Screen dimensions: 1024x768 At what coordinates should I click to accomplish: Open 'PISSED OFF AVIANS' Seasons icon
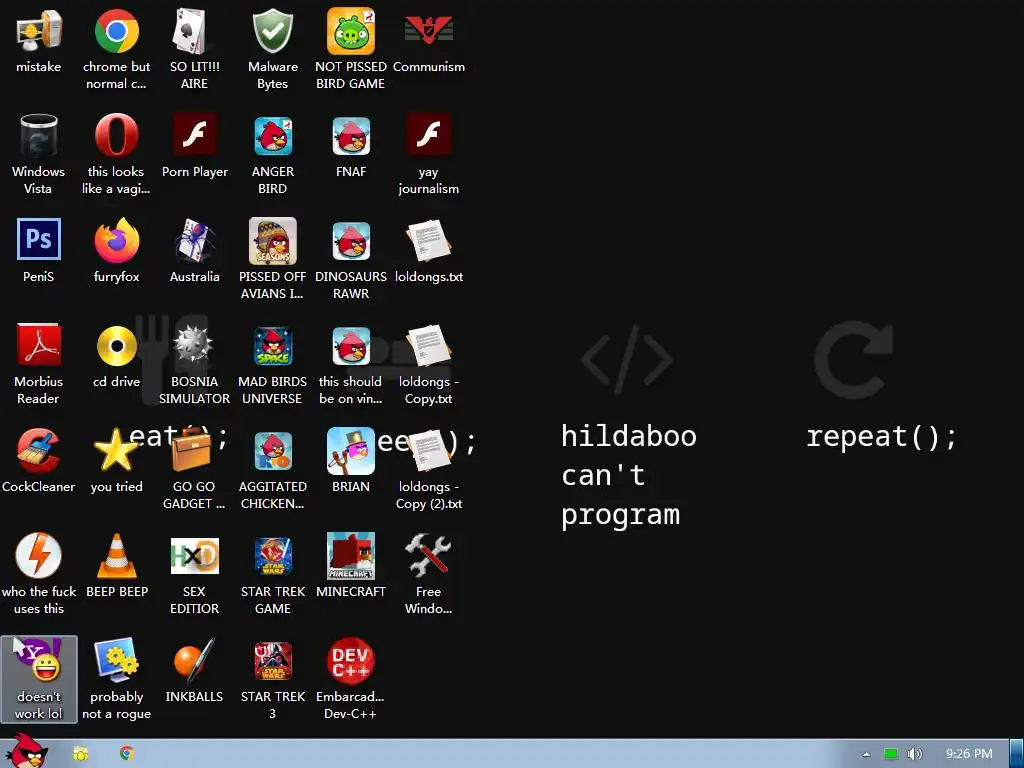pos(272,241)
